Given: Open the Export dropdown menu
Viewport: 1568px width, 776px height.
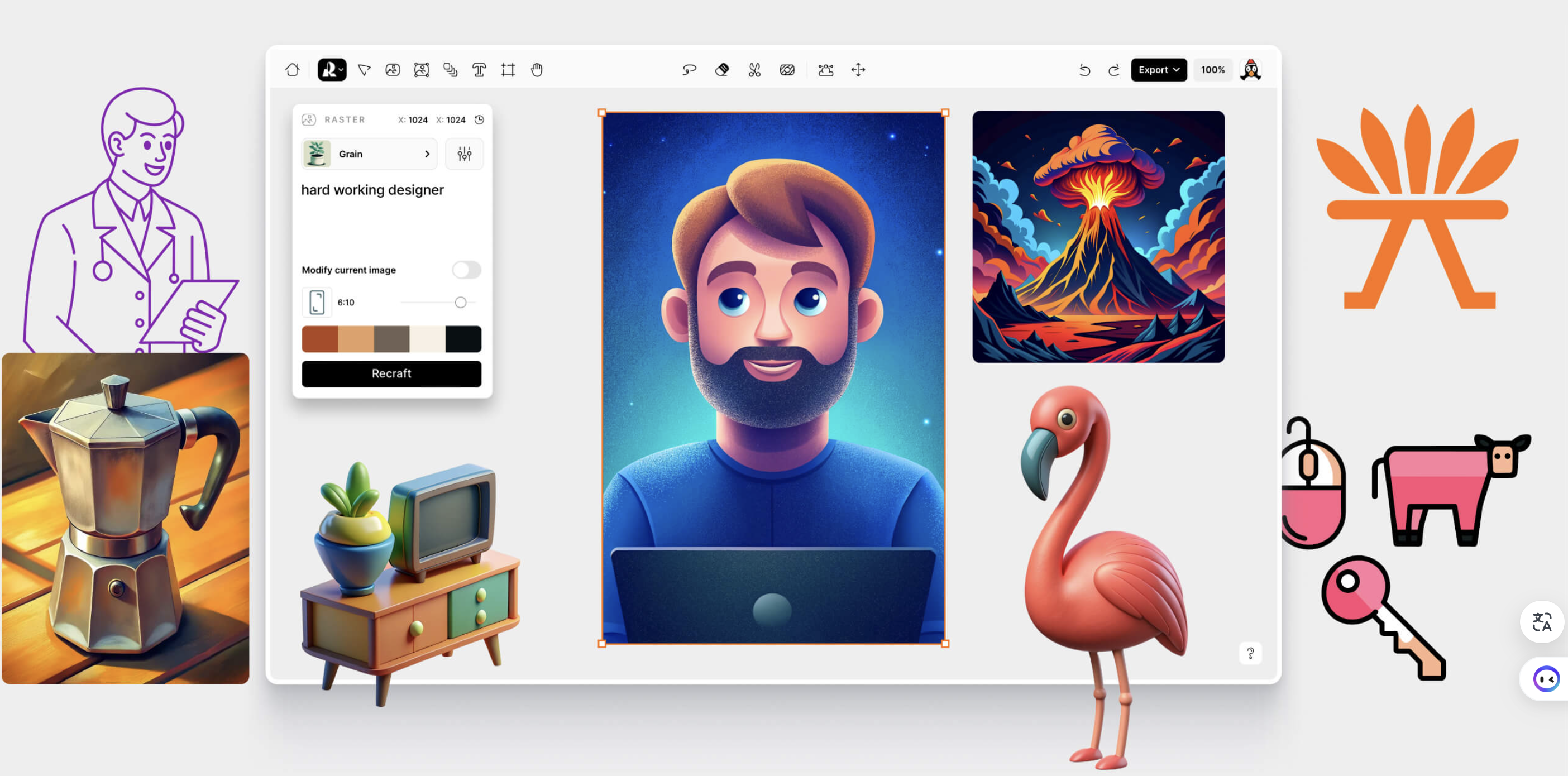Looking at the screenshot, I should pos(1158,70).
